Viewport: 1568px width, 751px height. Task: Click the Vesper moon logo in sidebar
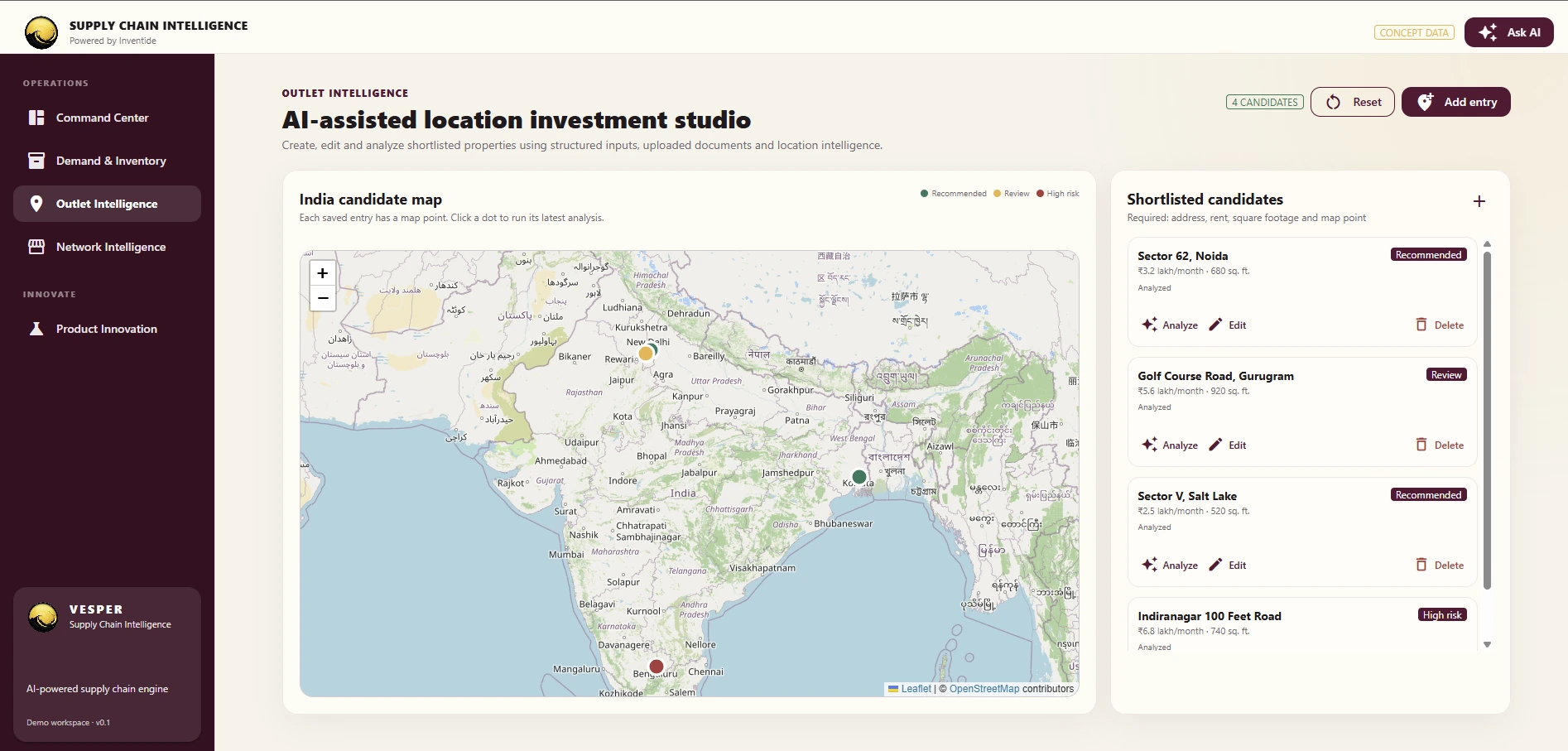[x=43, y=617]
